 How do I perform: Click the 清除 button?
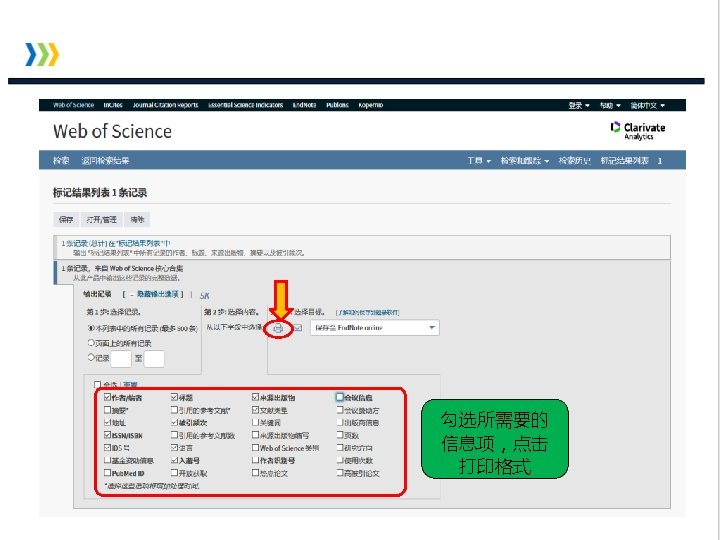[x=137, y=219]
